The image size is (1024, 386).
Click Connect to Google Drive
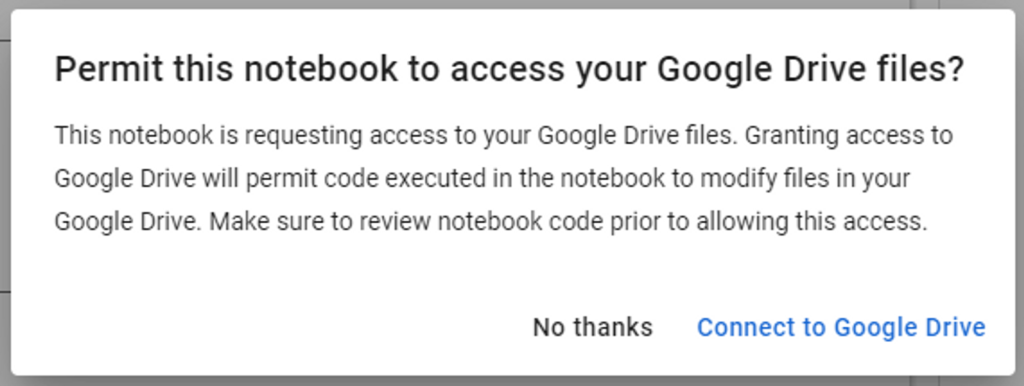[x=841, y=327]
